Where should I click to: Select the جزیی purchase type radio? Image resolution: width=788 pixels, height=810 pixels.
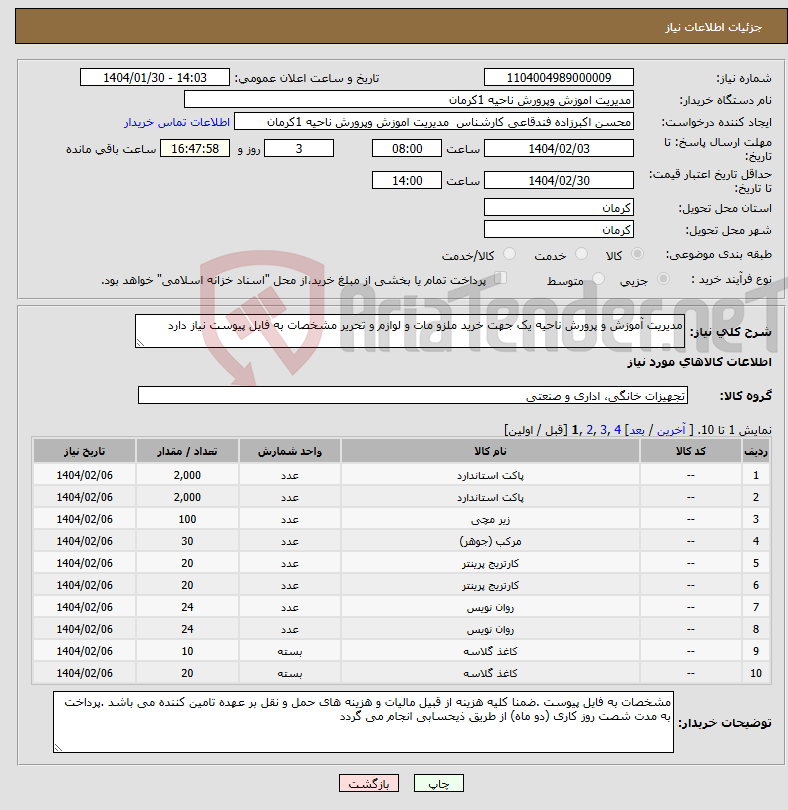[663, 279]
